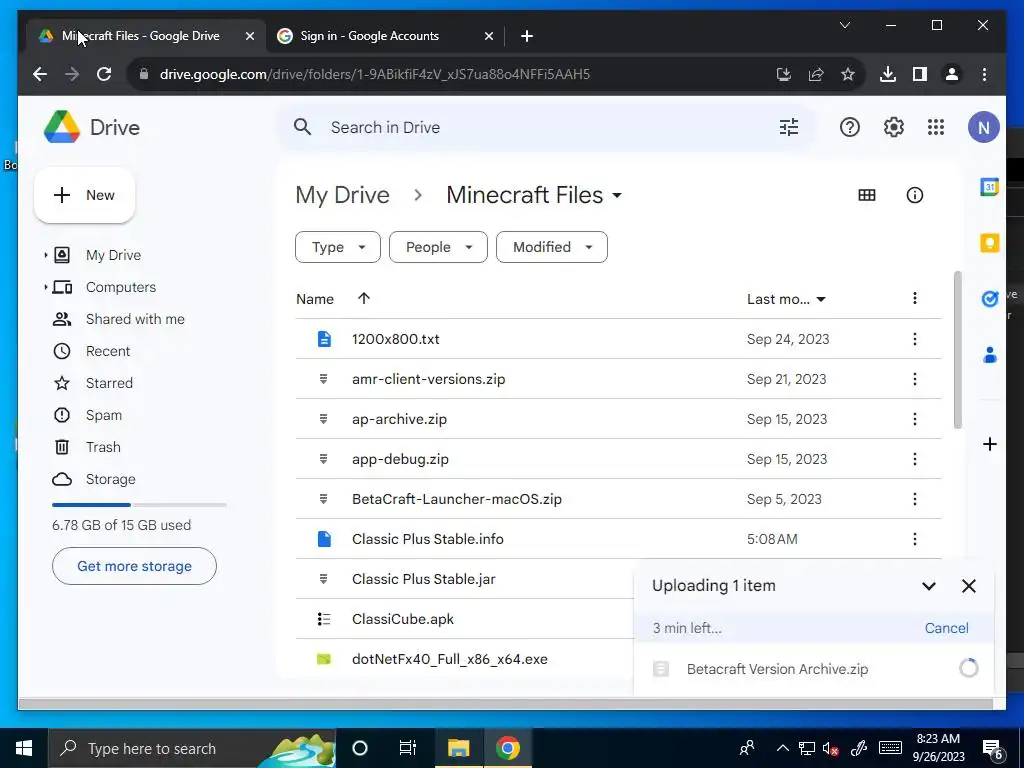The image size is (1024, 768).
Task: Share this page icon in address bar
Action: click(816, 74)
